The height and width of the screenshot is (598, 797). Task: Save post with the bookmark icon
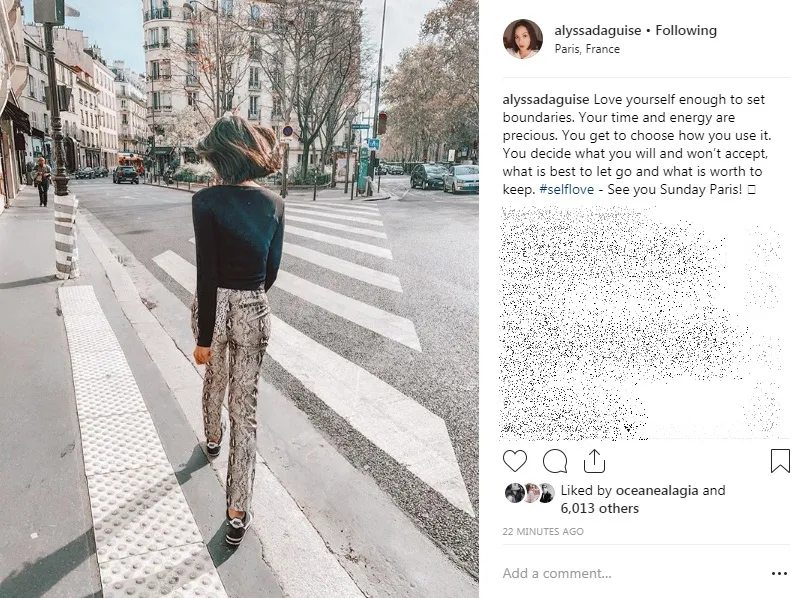[780, 461]
